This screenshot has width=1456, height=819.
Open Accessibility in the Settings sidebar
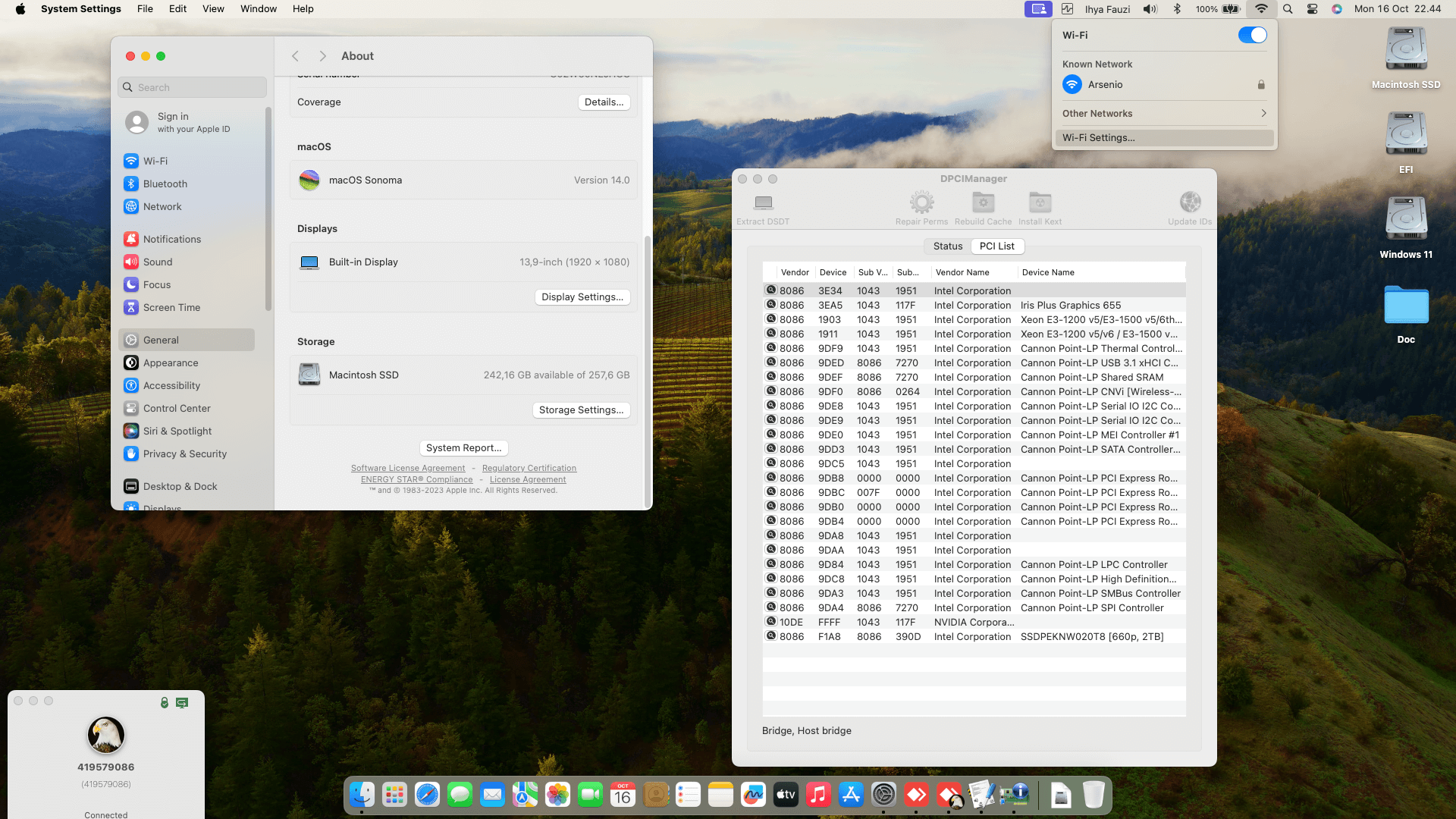(x=187, y=385)
